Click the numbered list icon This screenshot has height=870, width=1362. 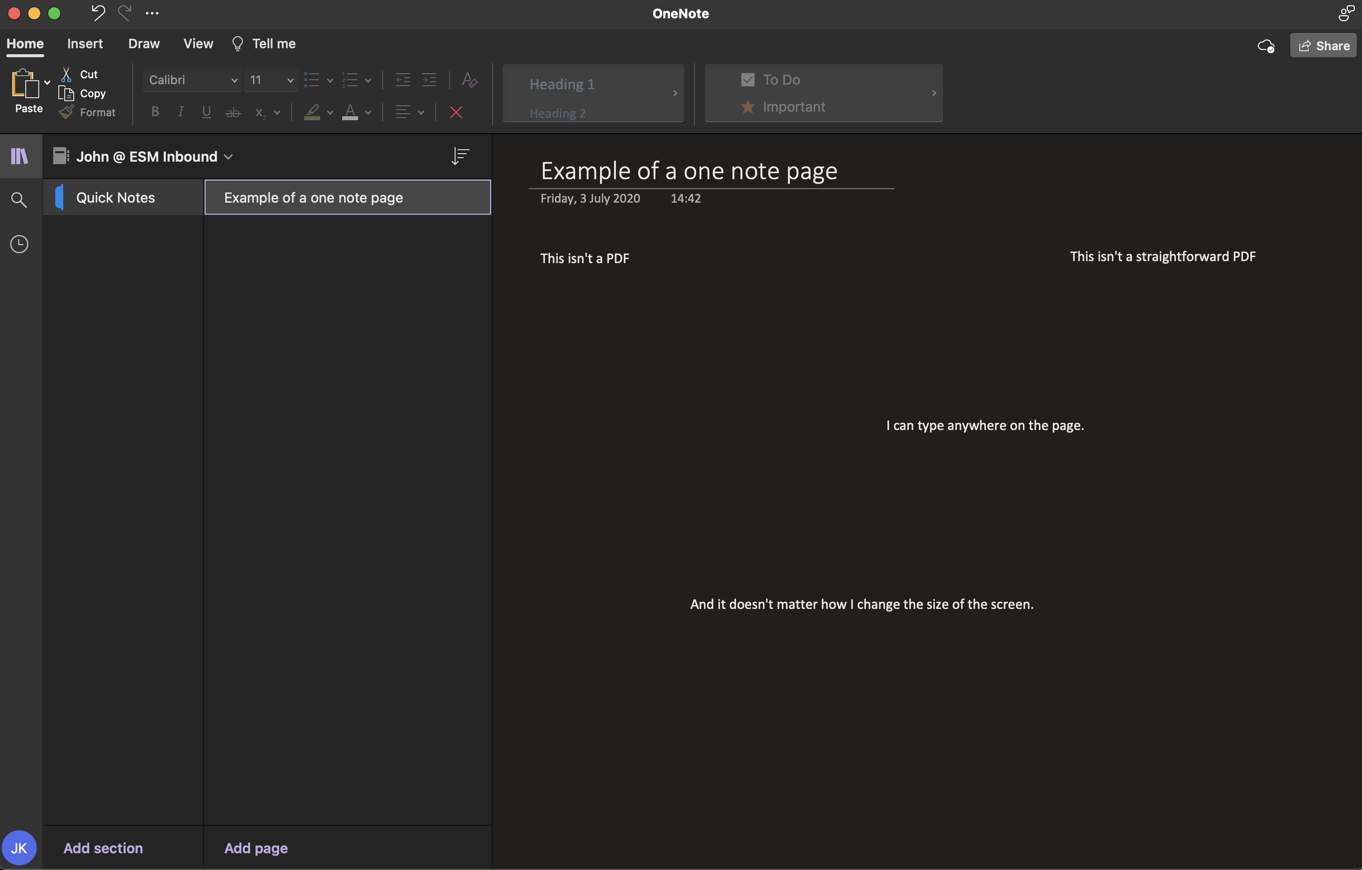click(350, 80)
